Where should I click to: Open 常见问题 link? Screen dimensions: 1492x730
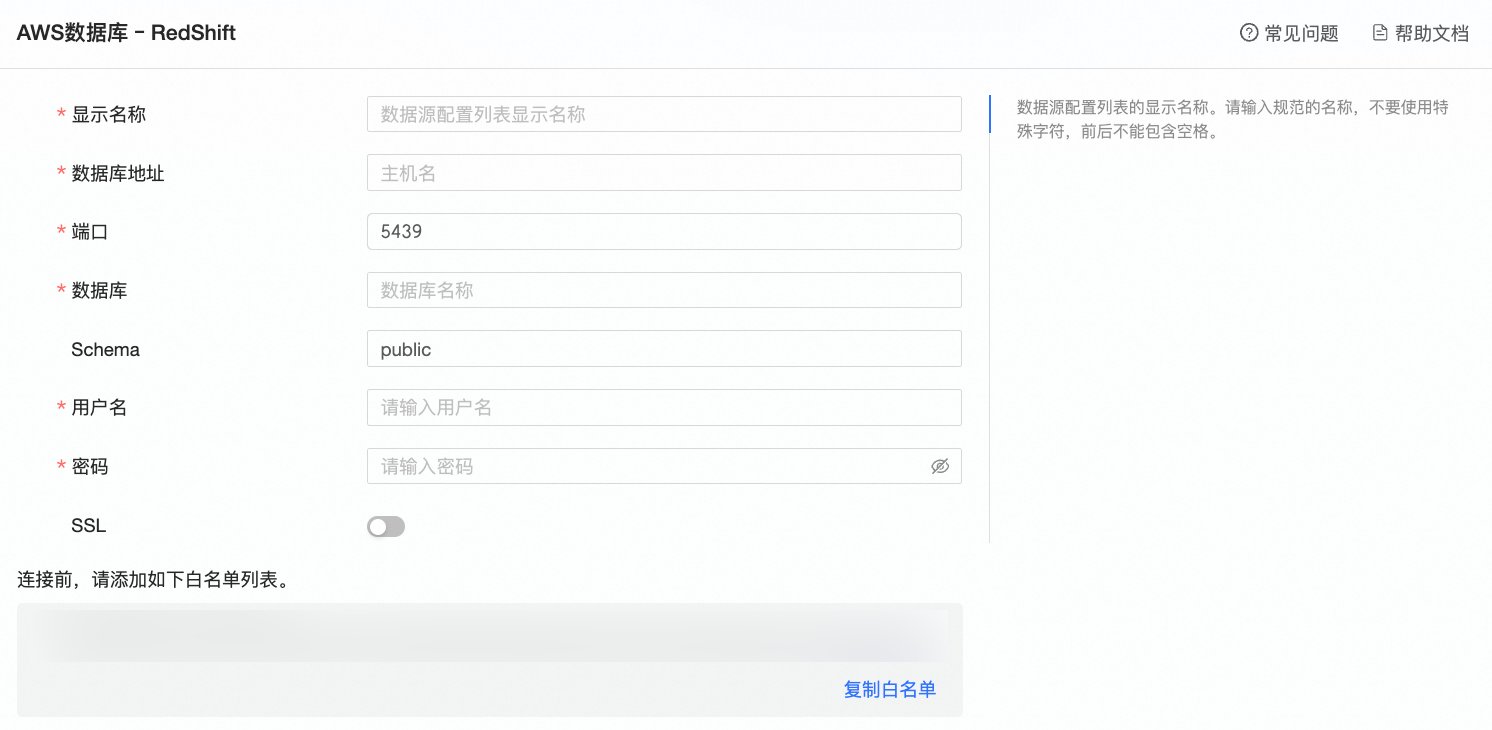click(x=1301, y=33)
